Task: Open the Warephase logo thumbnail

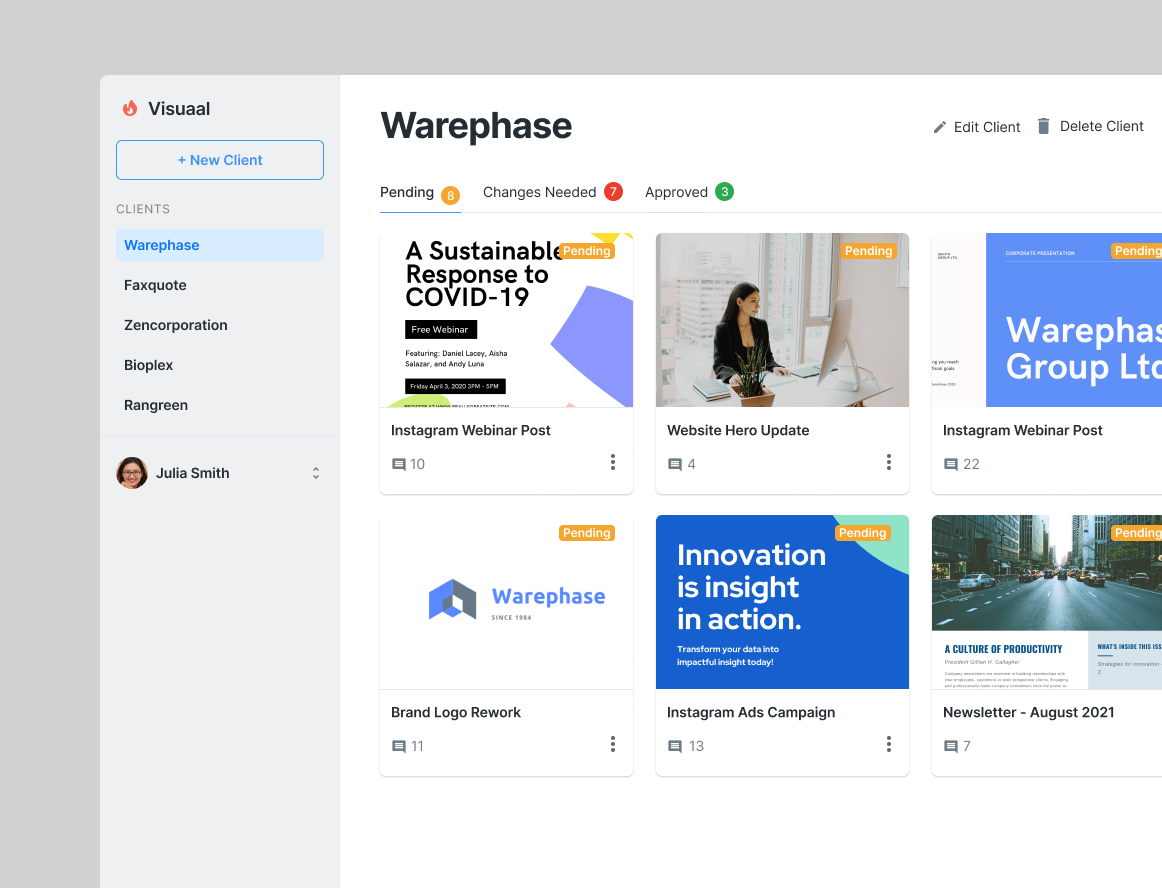Action: (x=506, y=602)
